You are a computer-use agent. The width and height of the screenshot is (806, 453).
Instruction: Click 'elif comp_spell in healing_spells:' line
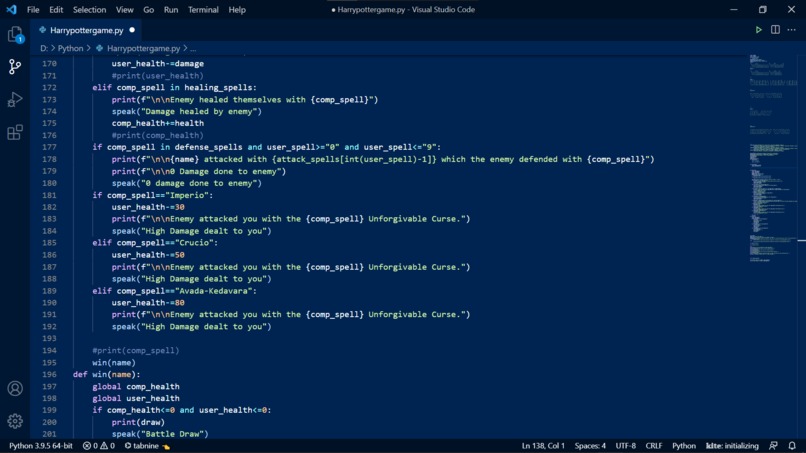pos(174,87)
